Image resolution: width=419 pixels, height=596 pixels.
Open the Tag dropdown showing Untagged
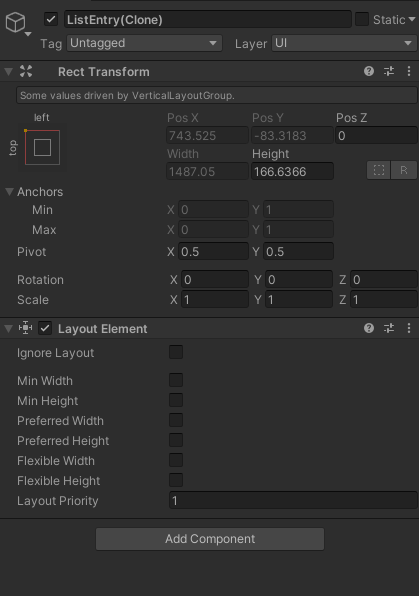pos(144,43)
